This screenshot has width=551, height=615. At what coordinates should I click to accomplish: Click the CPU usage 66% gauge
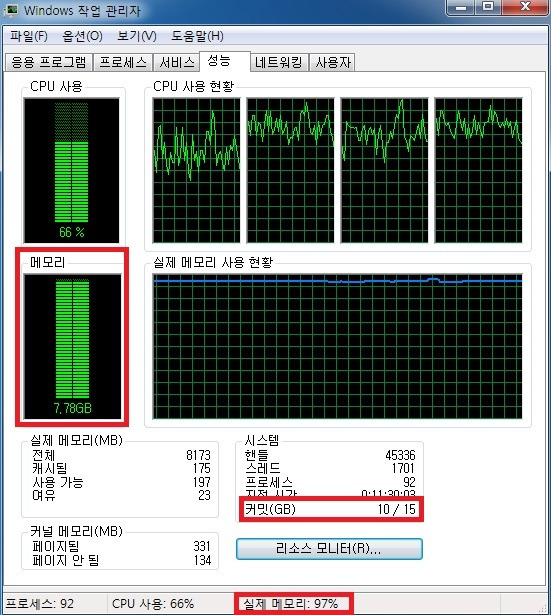[71, 170]
